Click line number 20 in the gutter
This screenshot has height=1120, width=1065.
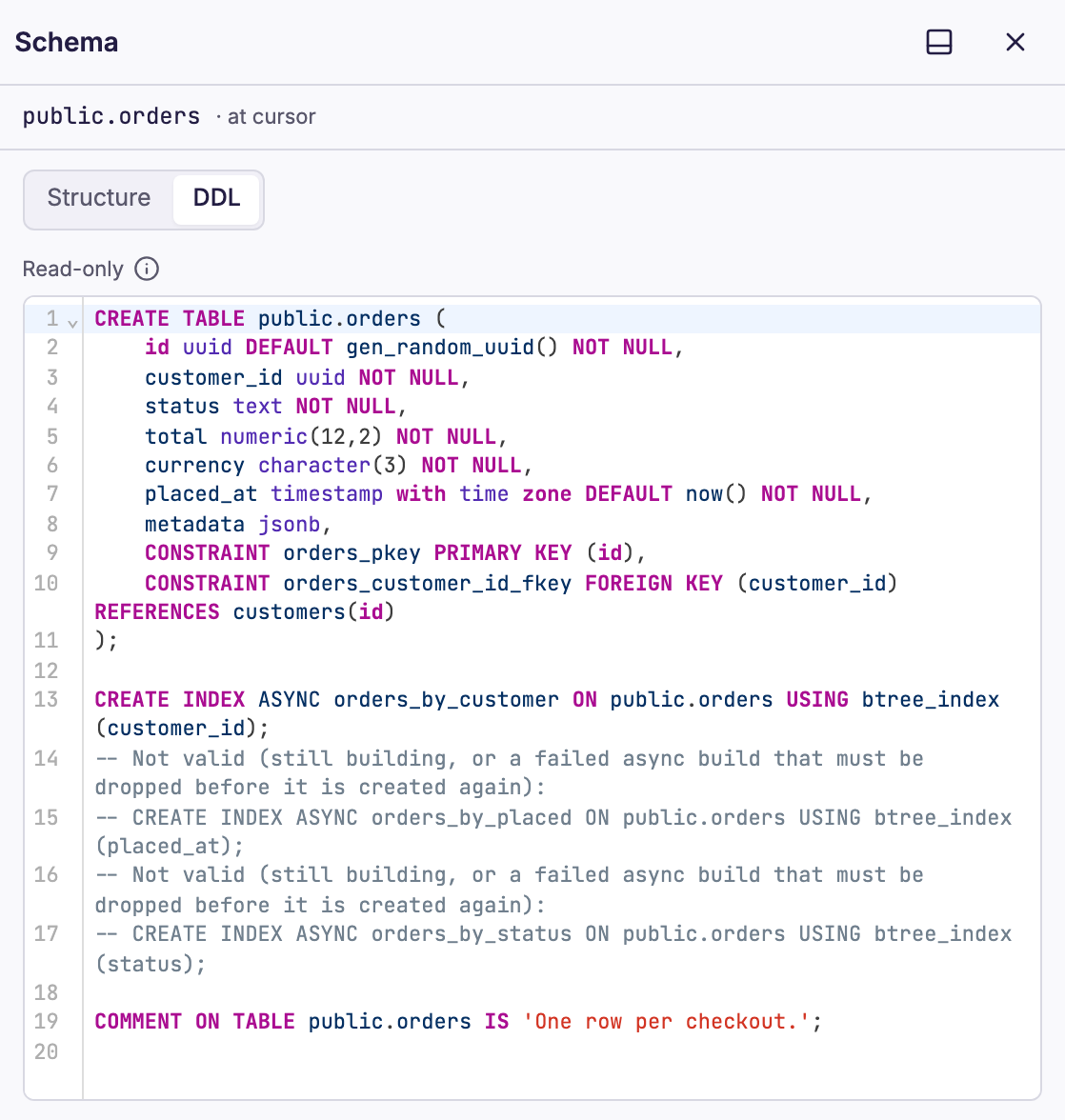(46, 1052)
